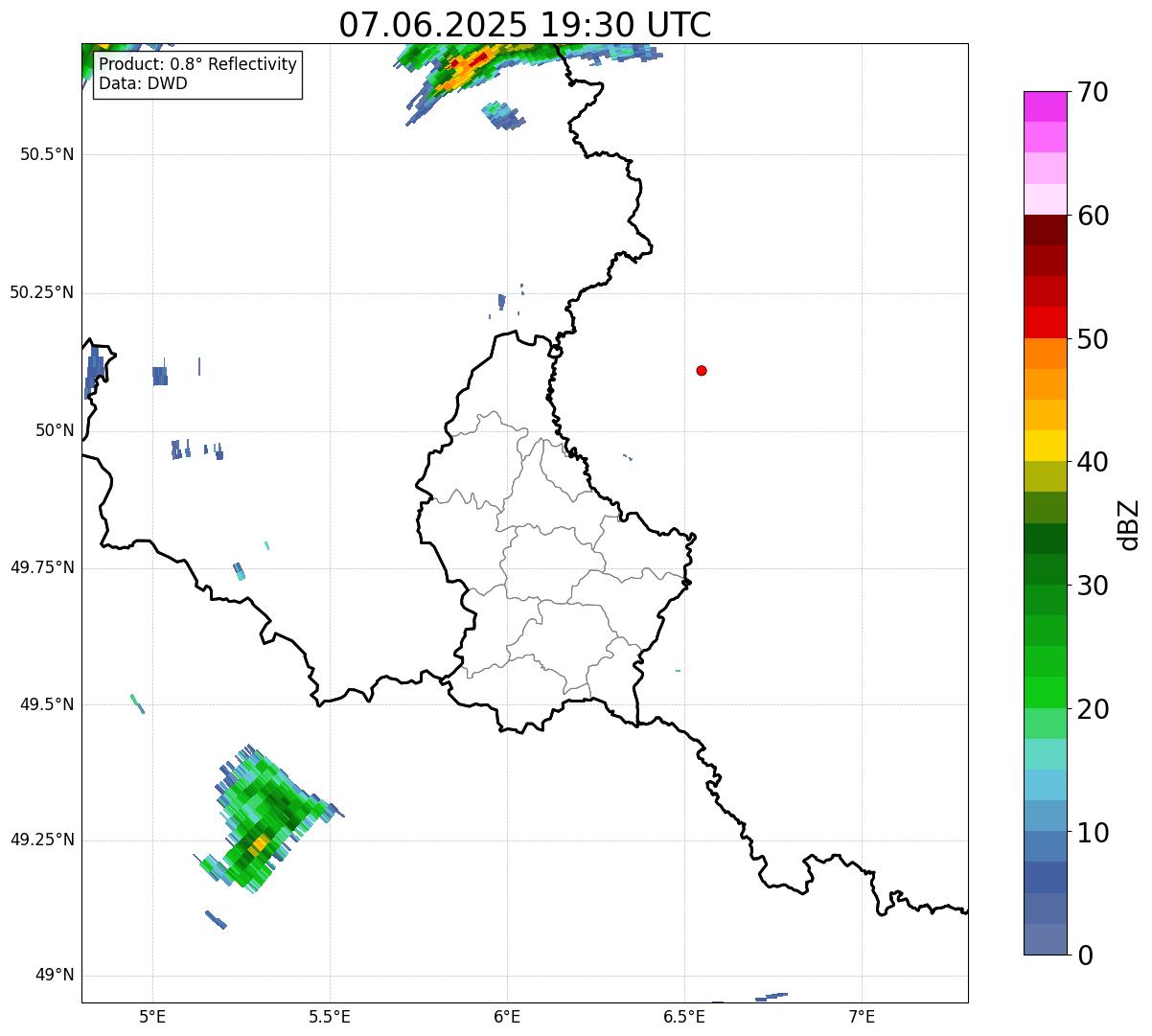Click the orange colorbar swatch just below 50
This screenshot has height=1036, width=1152.
tap(1045, 354)
